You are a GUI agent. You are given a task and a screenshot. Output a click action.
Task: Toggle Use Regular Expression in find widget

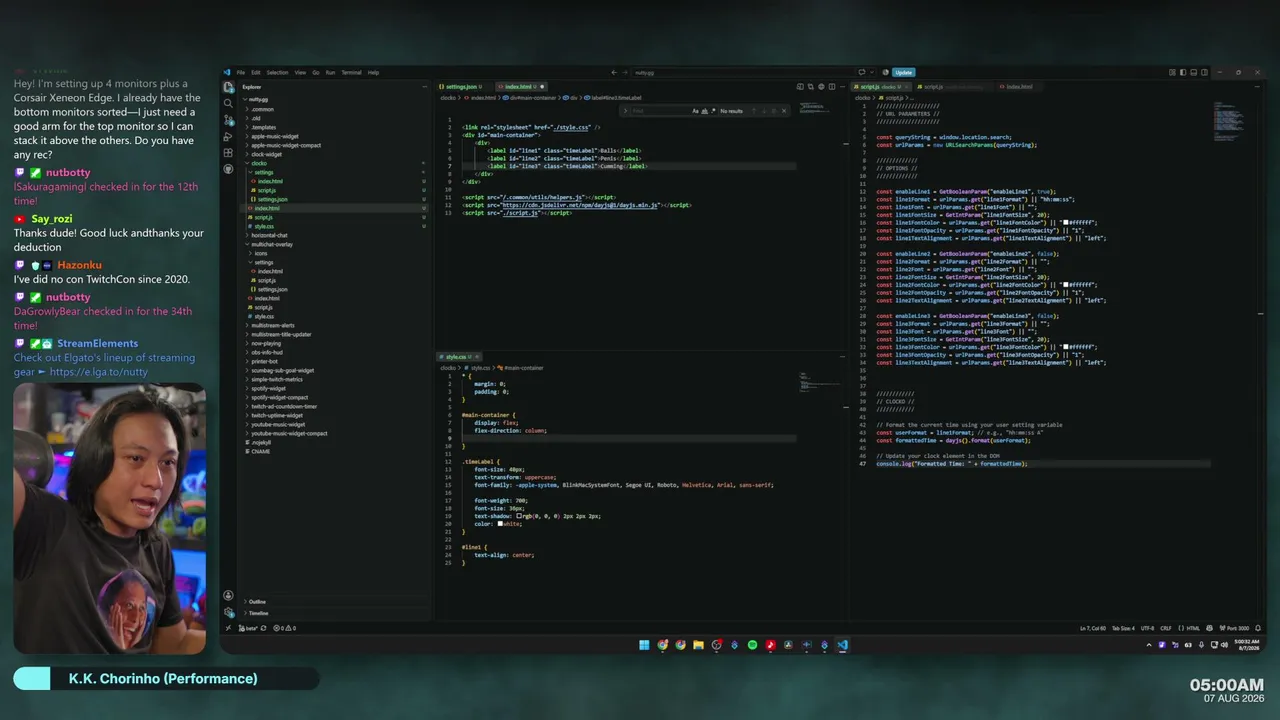pos(711,111)
